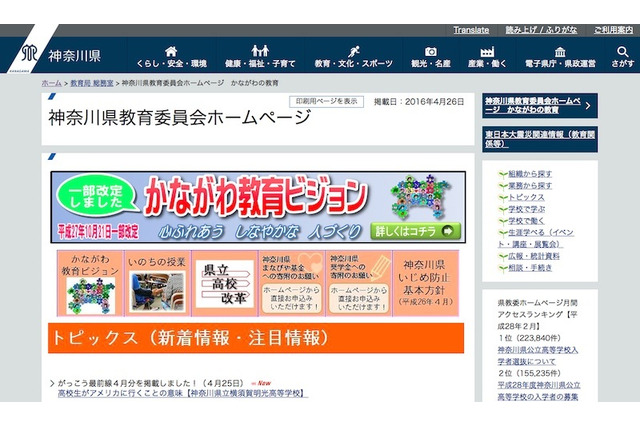
Task: Click 詳しくはコチラ green button
Action: 416,231
